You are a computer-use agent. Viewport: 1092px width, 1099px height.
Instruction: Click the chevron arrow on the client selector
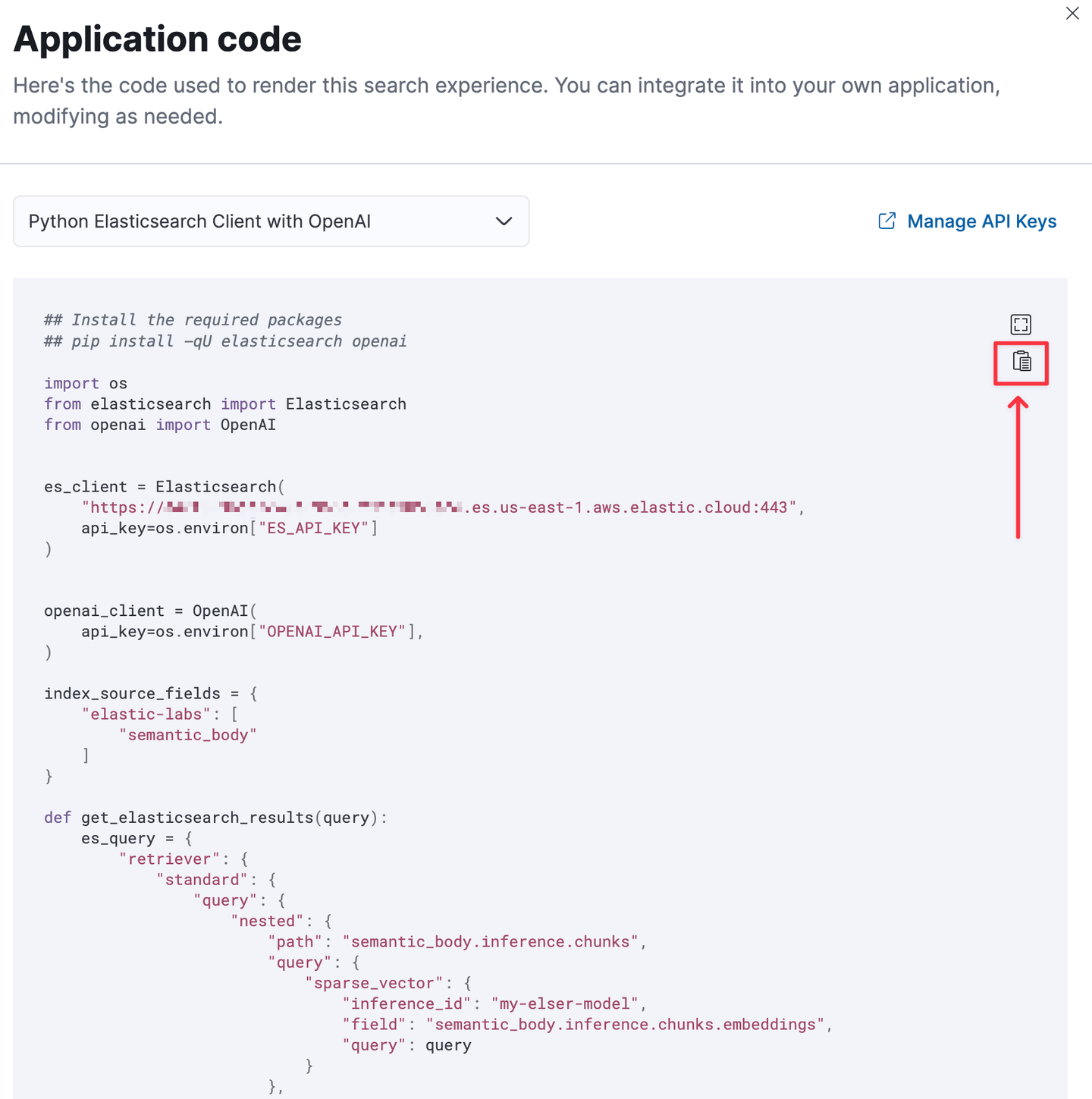[504, 221]
